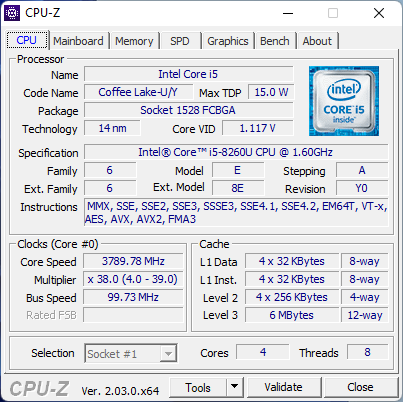Click the Close button at bottom
The height and width of the screenshot is (402, 403).
(x=360, y=387)
